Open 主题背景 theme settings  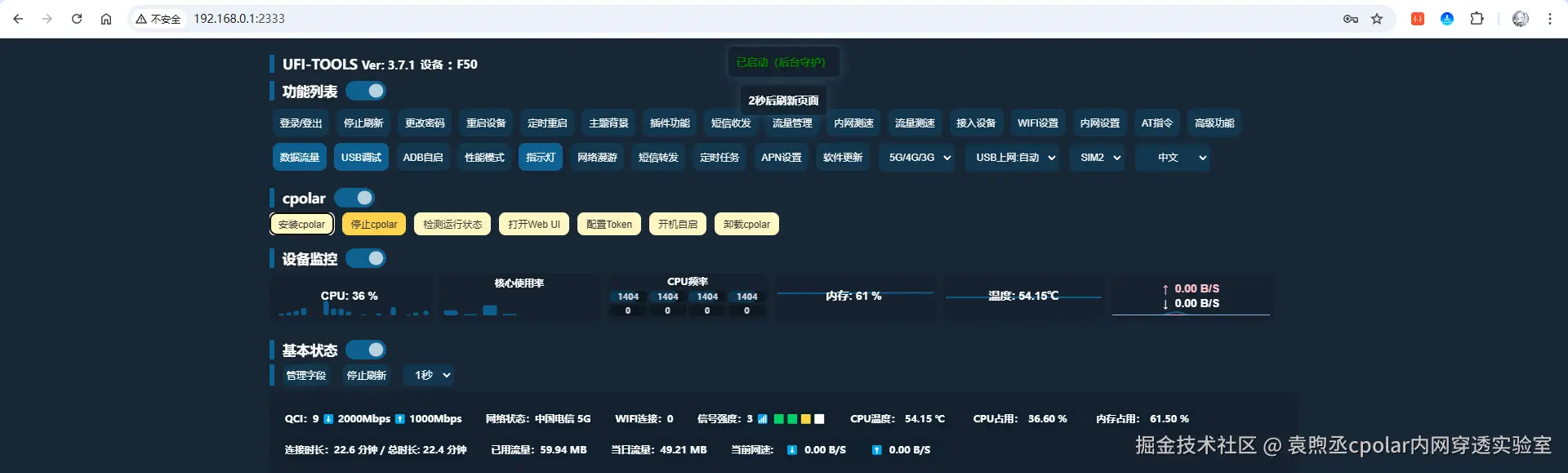coord(608,123)
